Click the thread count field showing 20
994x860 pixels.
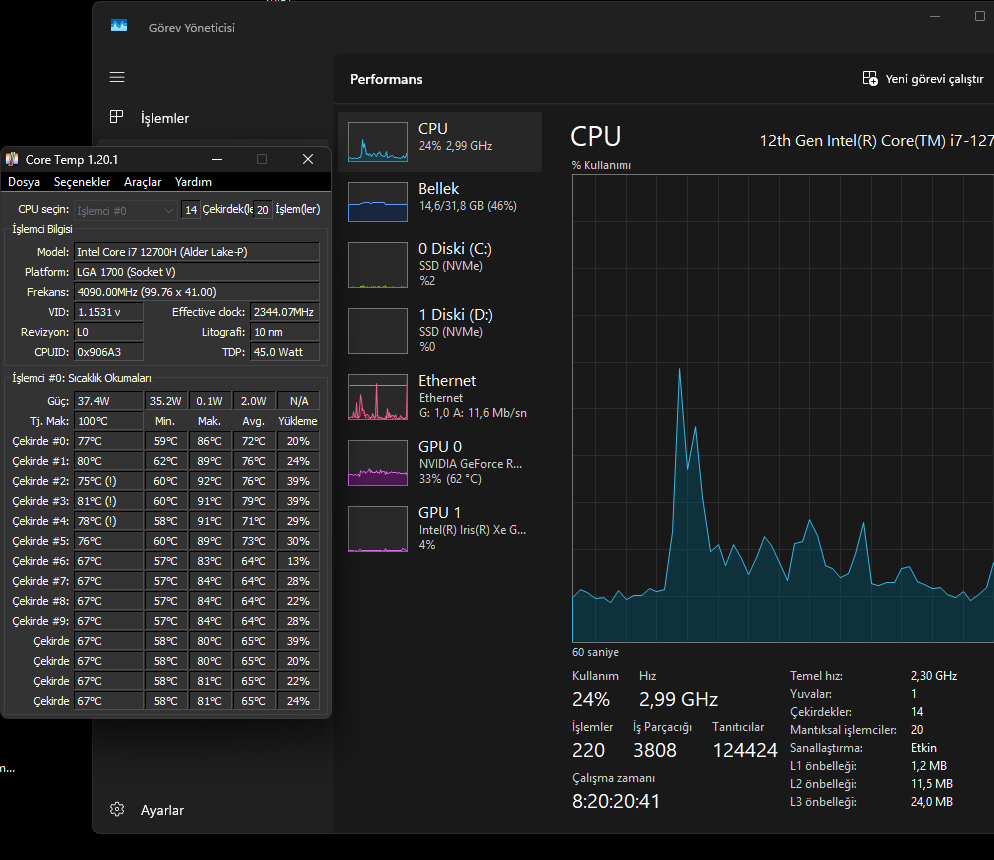pyautogui.click(x=262, y=210)
